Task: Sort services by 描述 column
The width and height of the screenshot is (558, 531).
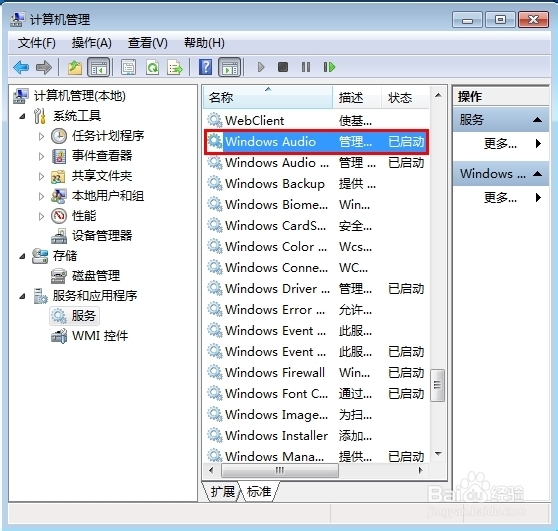Action: (x=357, y=97)
